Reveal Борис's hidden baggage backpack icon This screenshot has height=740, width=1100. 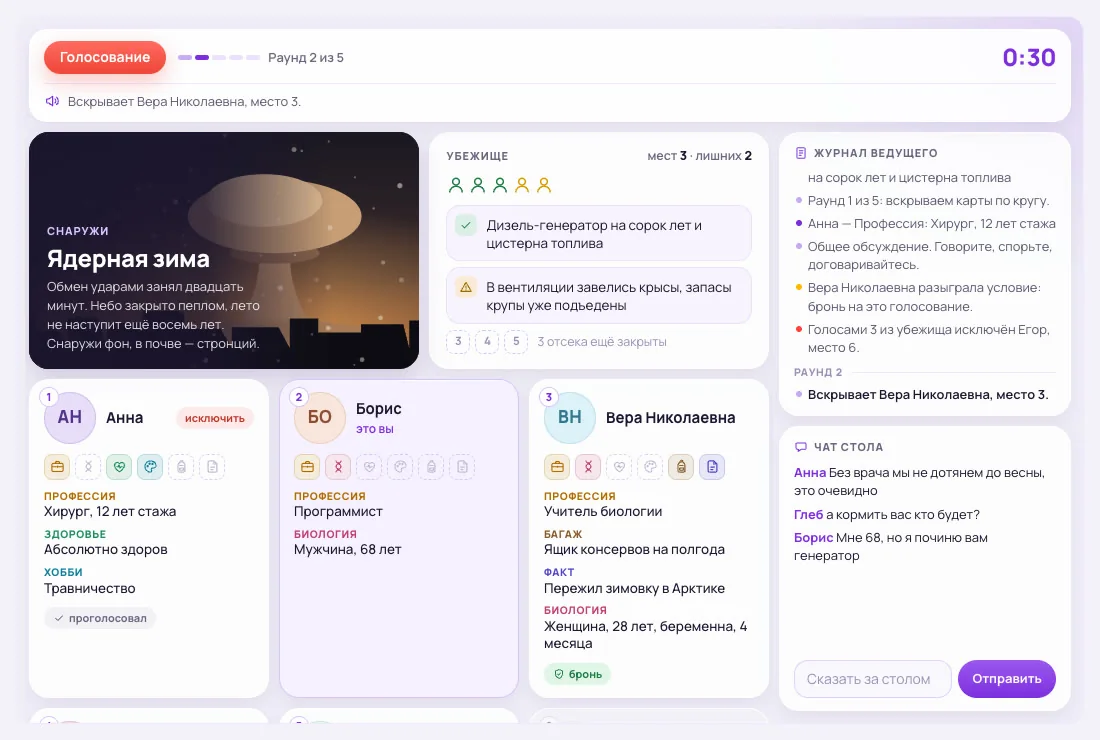click(x=431, y=466)
